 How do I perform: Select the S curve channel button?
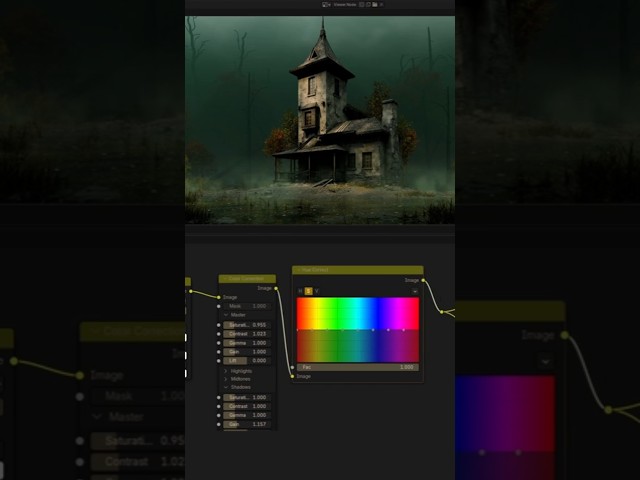[x=308, y=291]
